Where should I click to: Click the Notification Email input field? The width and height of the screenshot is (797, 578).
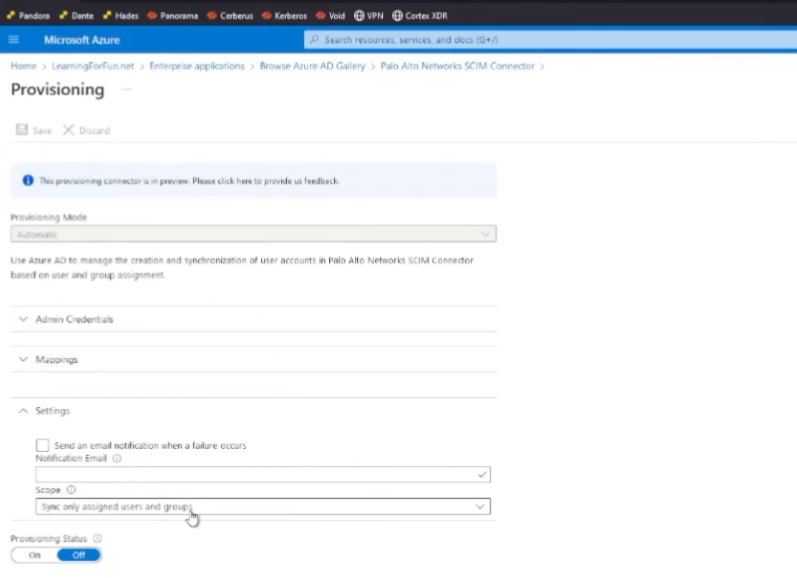[x=263, y=474]
